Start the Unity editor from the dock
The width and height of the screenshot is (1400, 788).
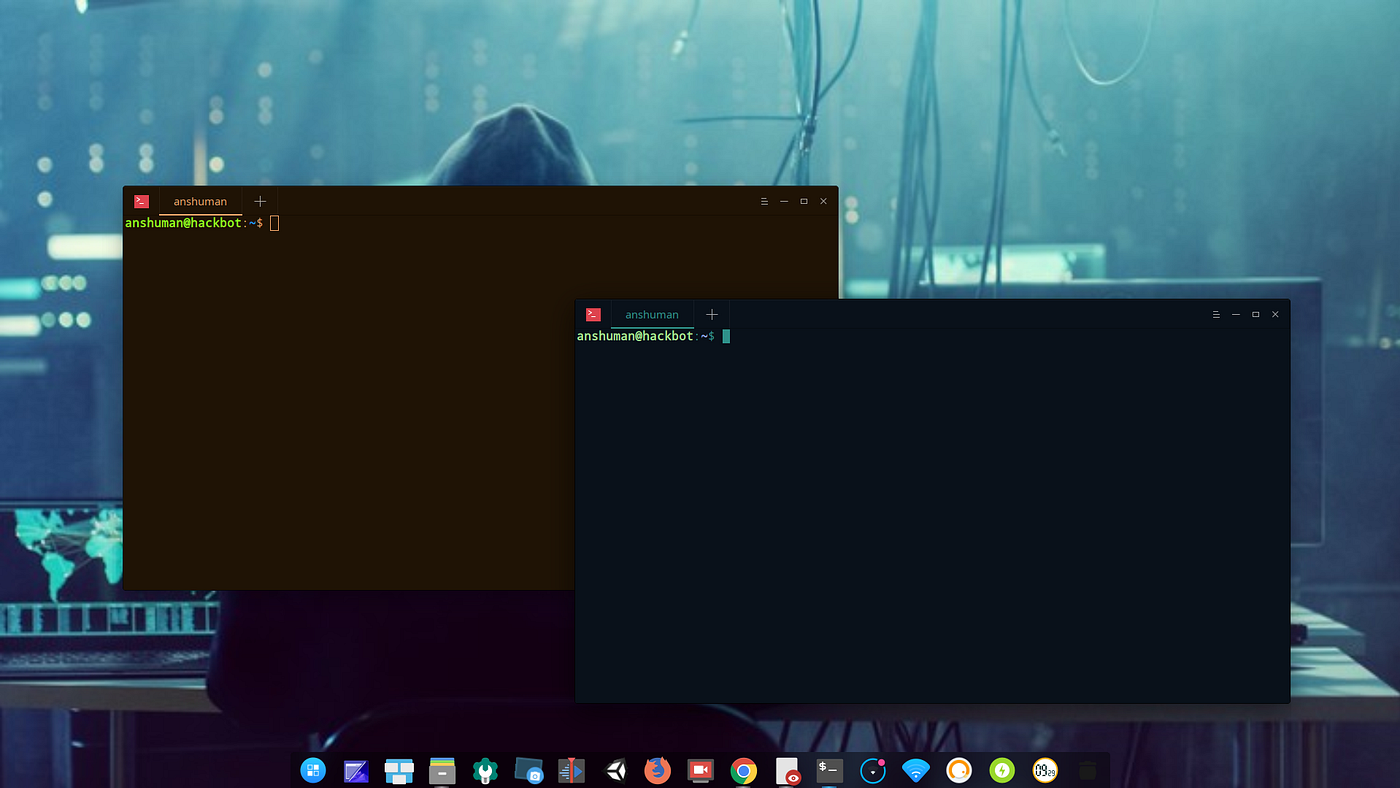[614, 770]
